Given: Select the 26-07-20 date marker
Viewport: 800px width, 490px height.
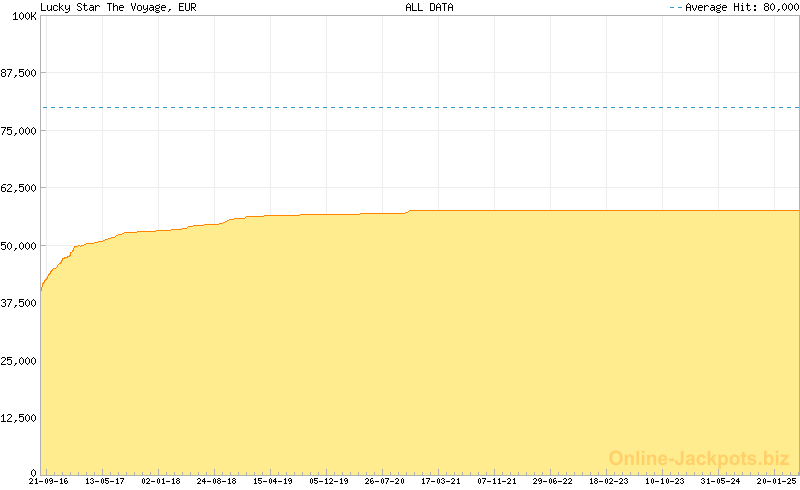Looking at the screenshot, I should click(x=384, y=481).
